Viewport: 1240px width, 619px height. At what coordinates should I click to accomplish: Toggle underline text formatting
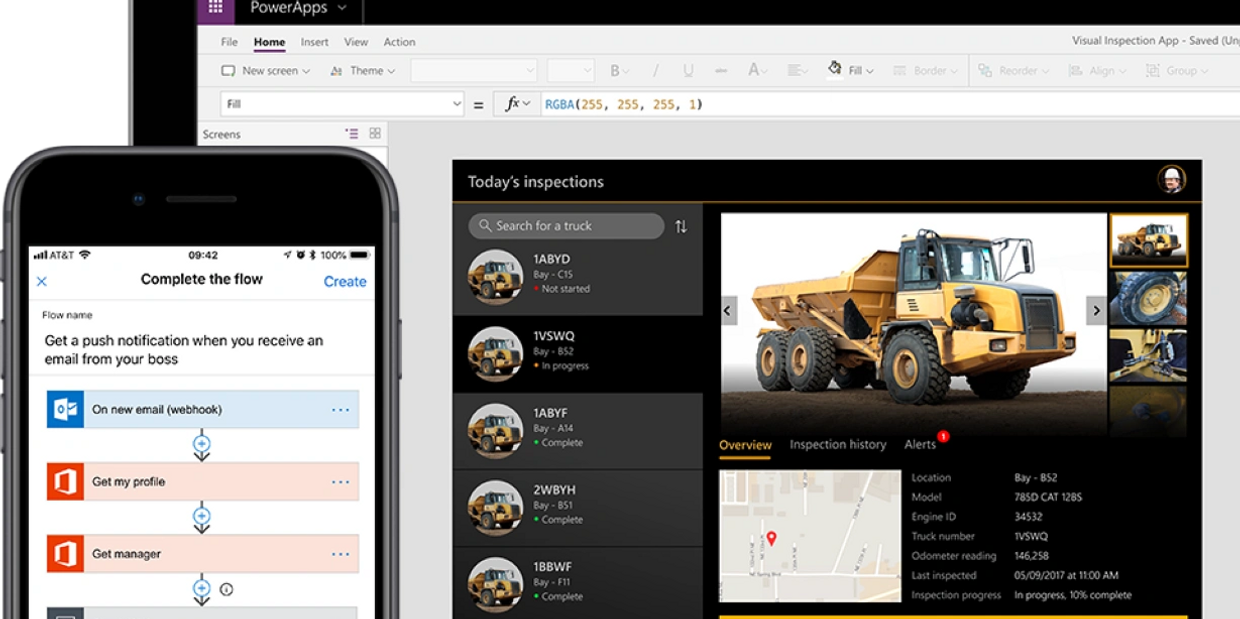coord(688,71)
